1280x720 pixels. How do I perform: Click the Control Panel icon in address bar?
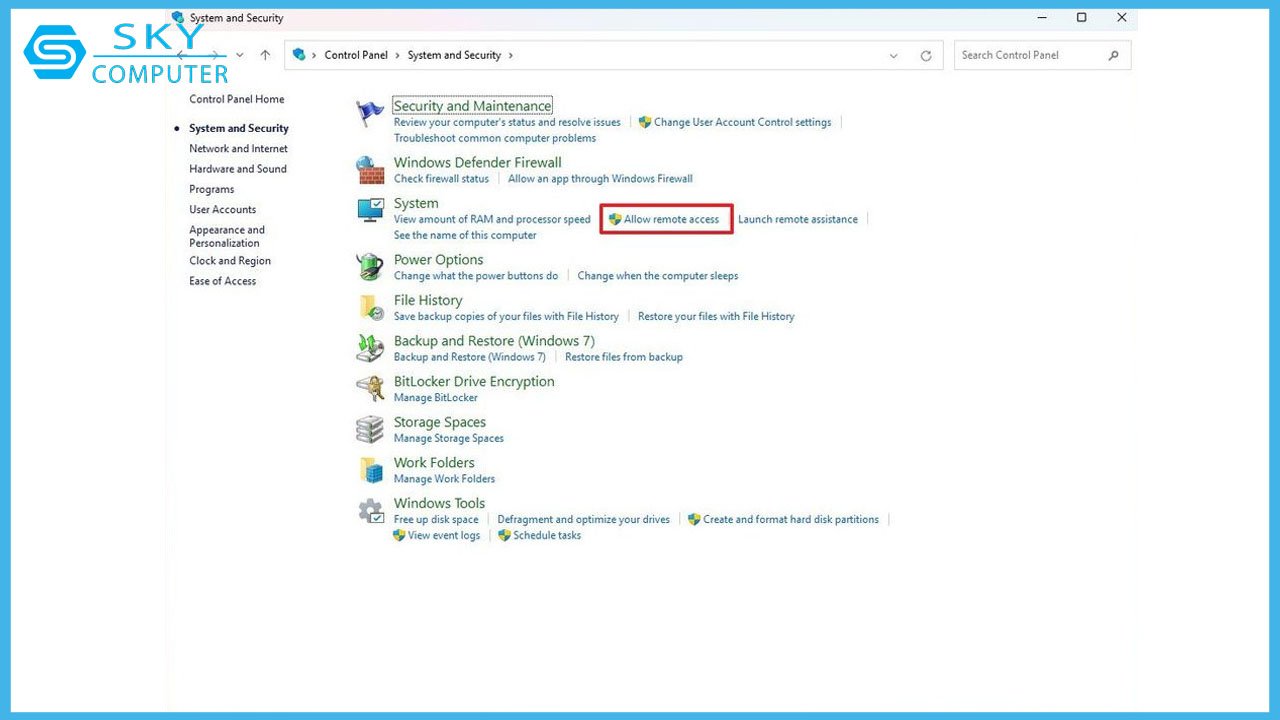click(299, 55)
